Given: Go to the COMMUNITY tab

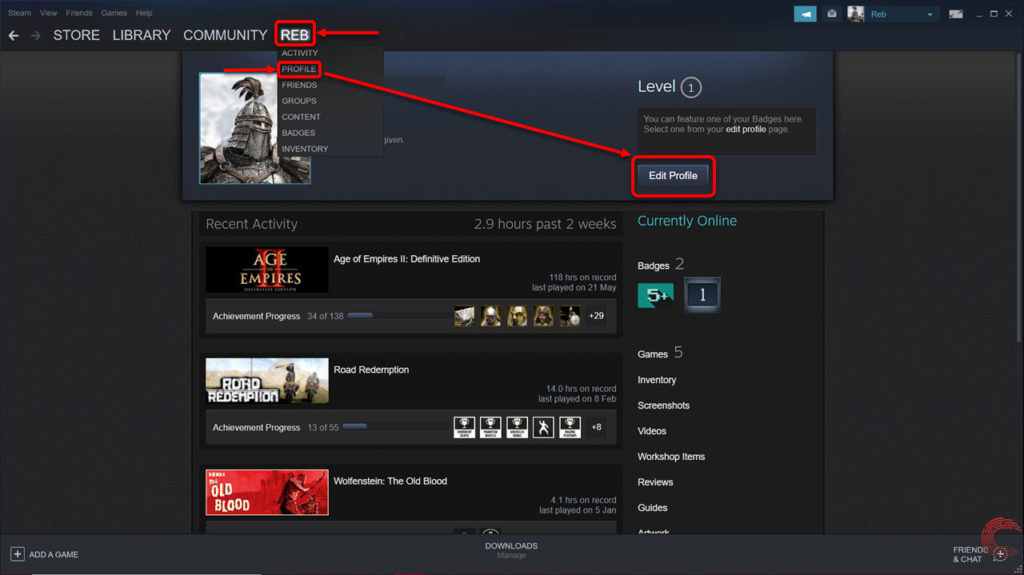Looking at the screenshot, I should pos(225,35).
